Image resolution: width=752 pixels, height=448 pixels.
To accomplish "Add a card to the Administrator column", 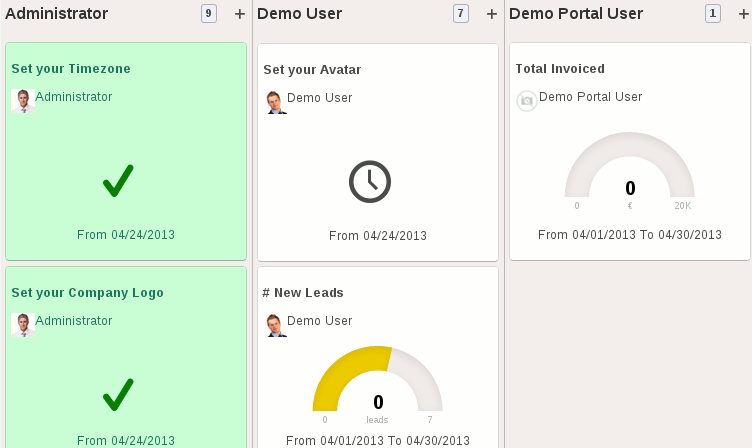I will coord(239,14).
